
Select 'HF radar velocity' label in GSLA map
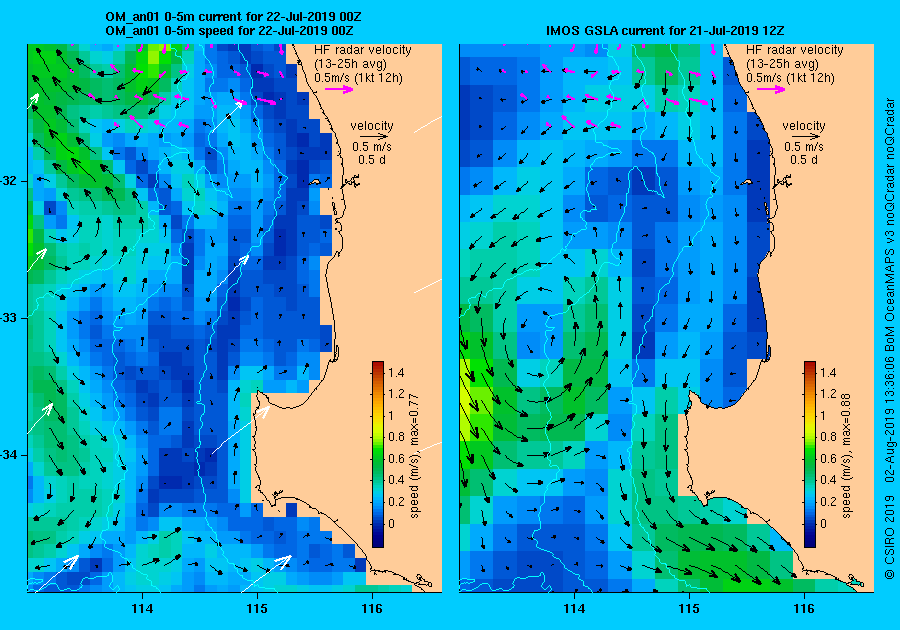pos(795,50)
